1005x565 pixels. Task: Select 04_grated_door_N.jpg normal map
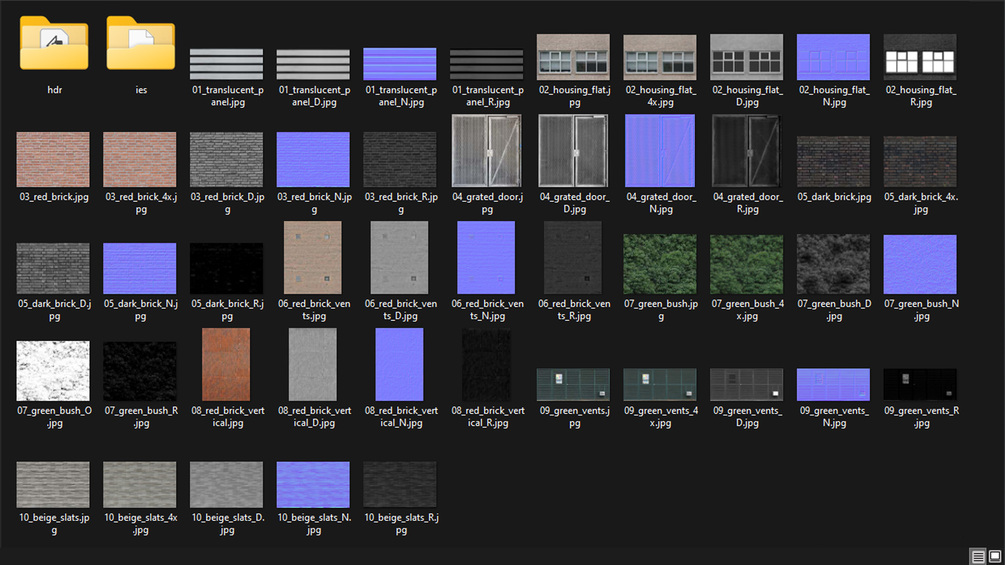[660, 151]
